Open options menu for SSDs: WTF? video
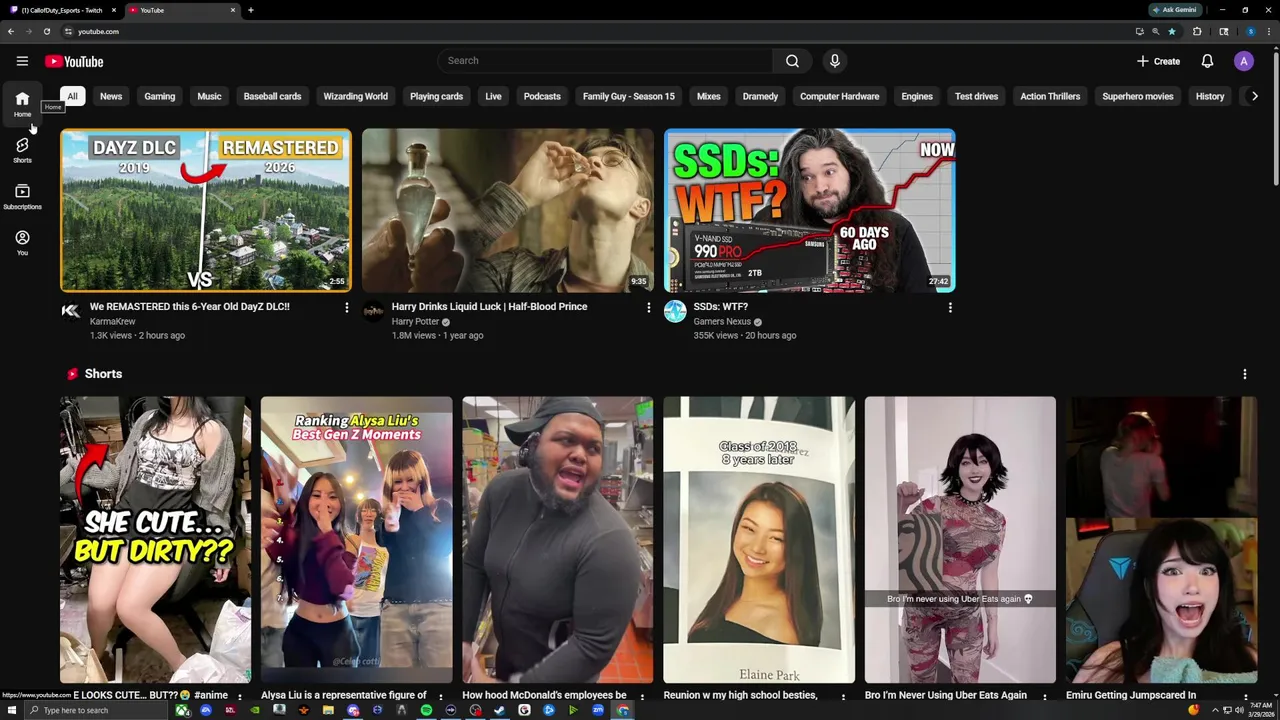 pos(950,308)
